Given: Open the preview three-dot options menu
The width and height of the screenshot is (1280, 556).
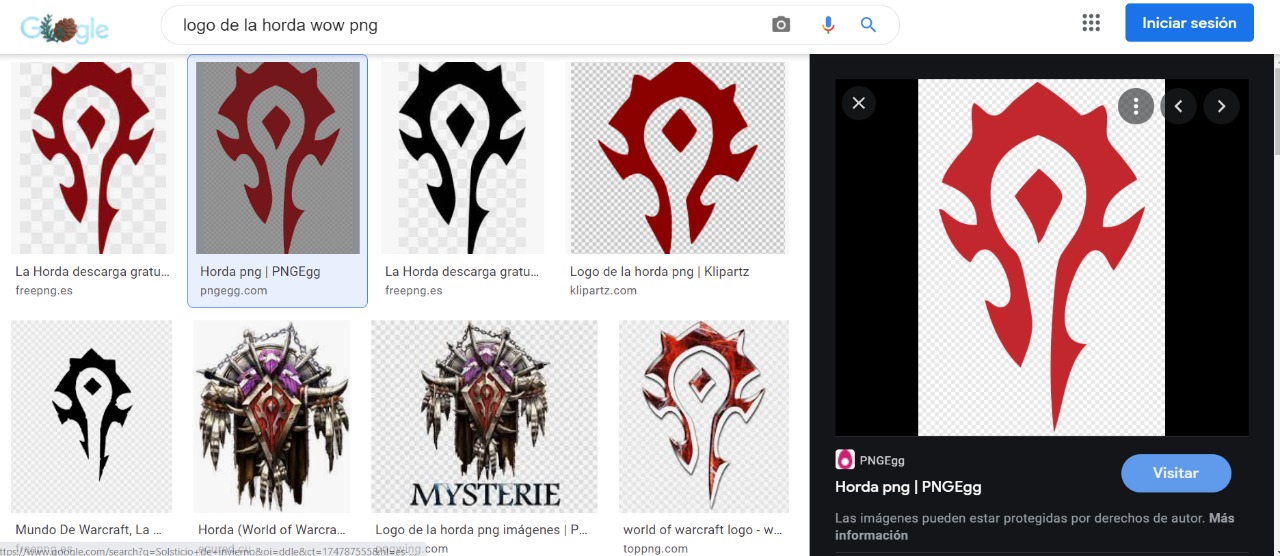Looking at the screenshot, I should pyautogui.click(x=1136, y=105).
